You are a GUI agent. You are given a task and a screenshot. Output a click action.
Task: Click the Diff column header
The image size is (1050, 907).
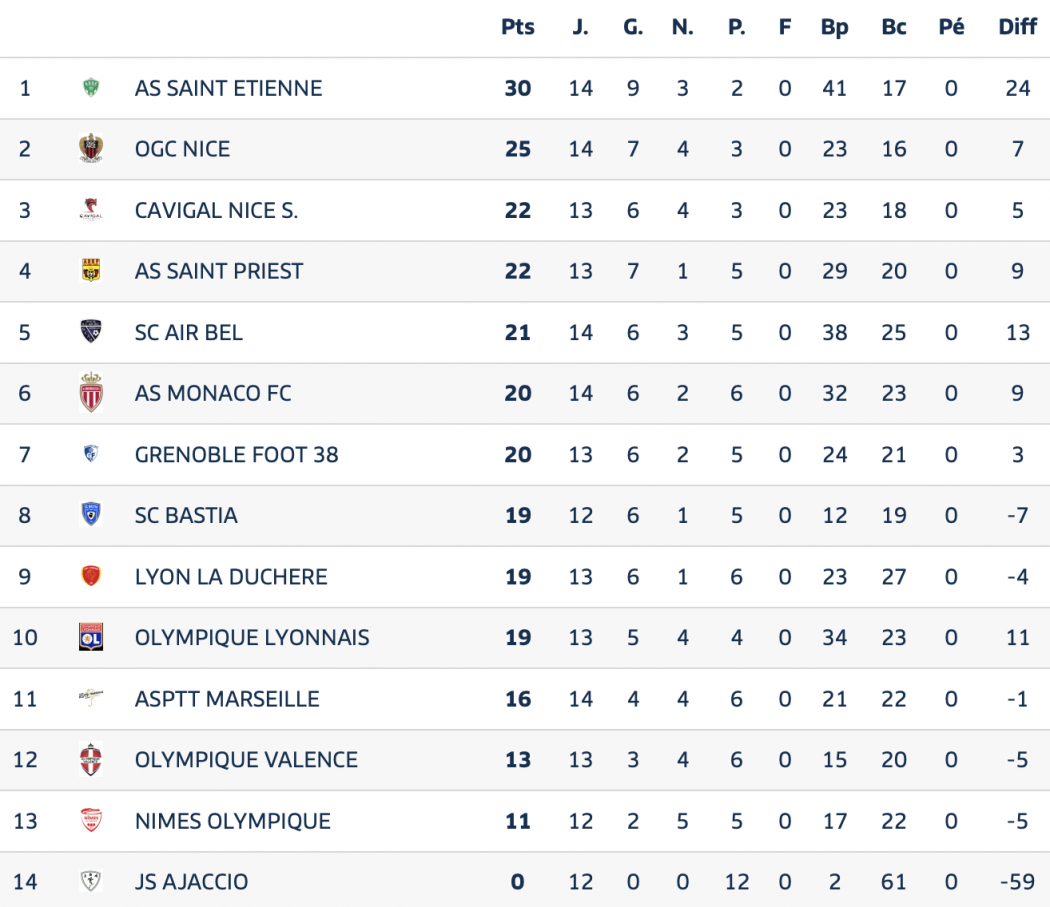[1017, 27]
